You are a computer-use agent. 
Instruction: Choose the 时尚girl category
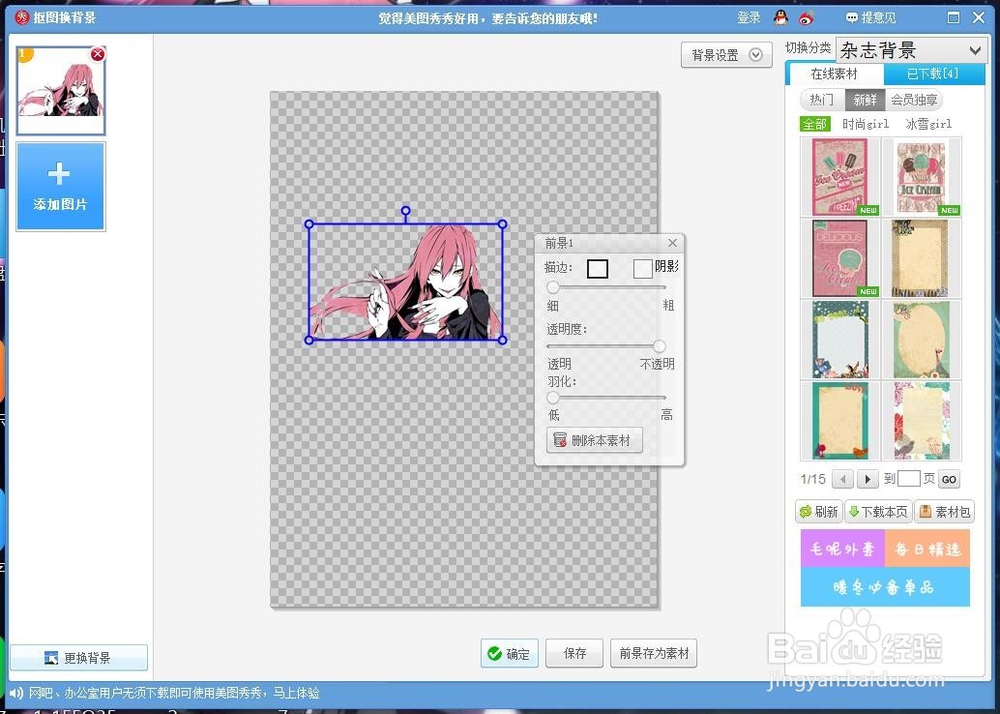point(865,124)
